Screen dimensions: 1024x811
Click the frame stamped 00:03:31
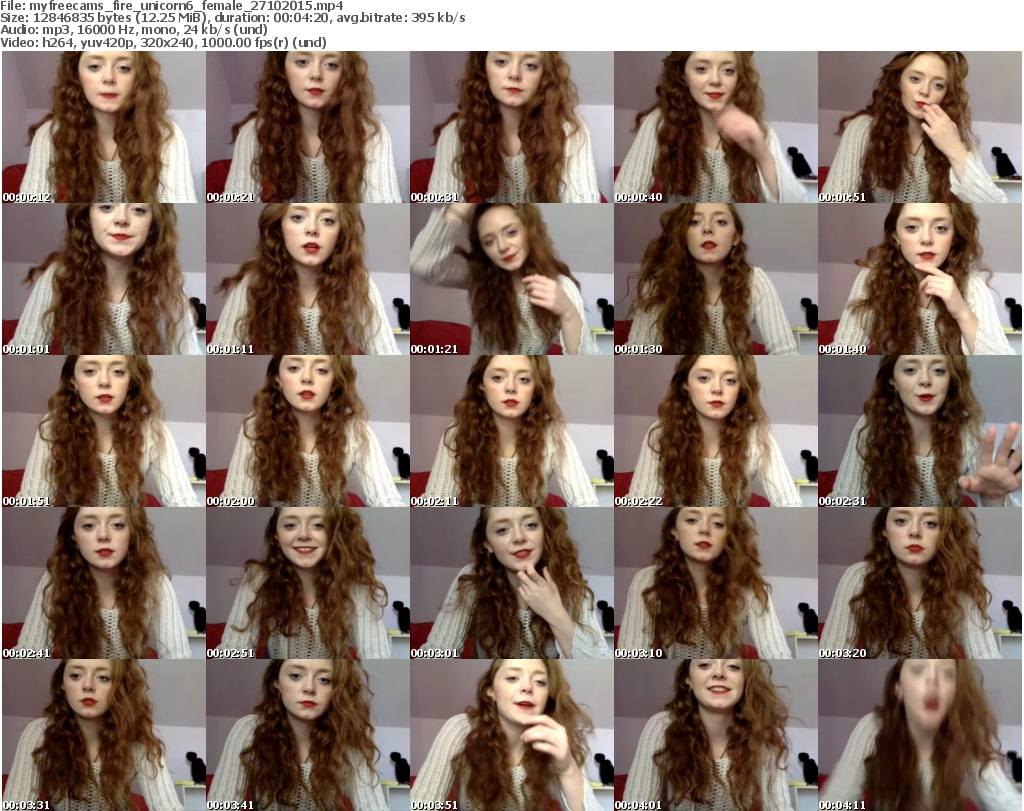104,735
